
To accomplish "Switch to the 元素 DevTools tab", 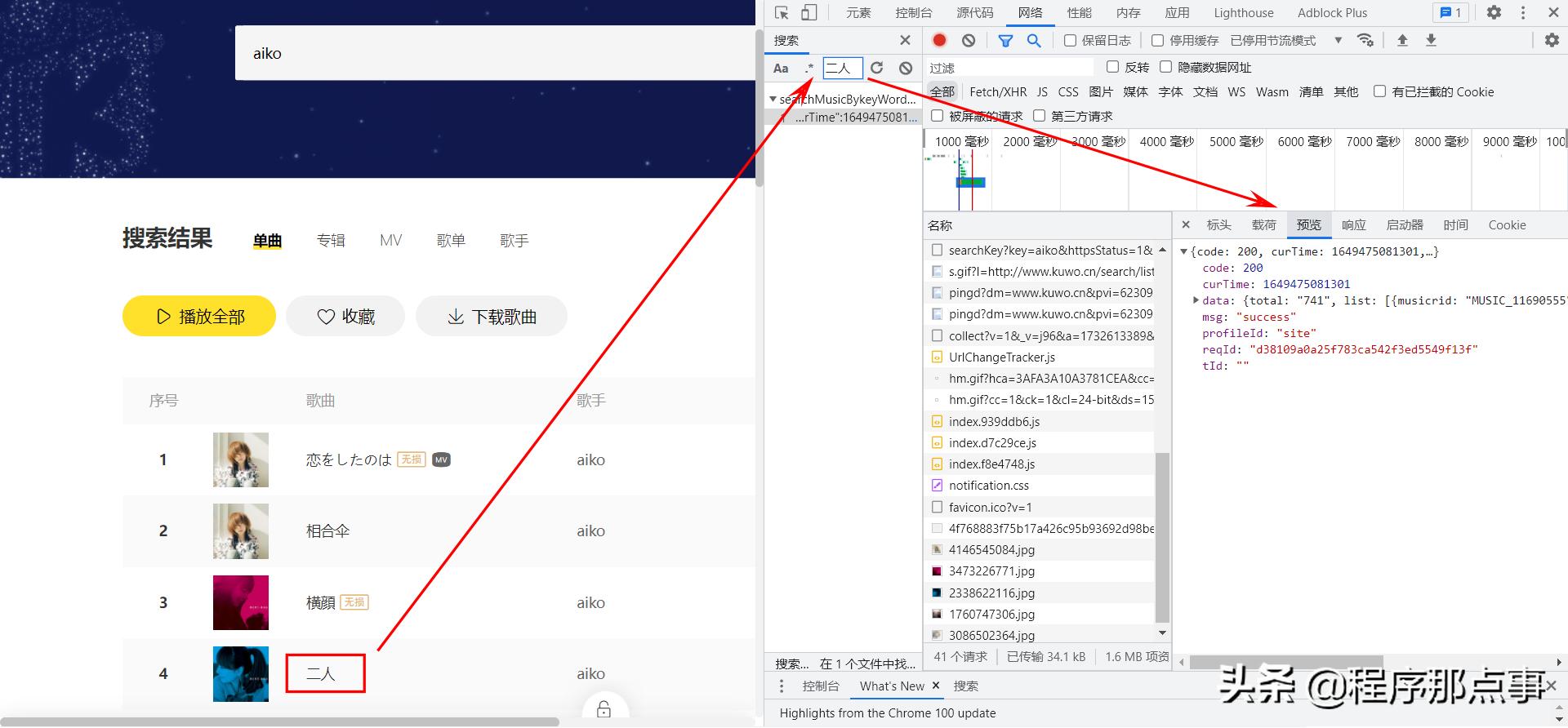I will pos(858,12).
